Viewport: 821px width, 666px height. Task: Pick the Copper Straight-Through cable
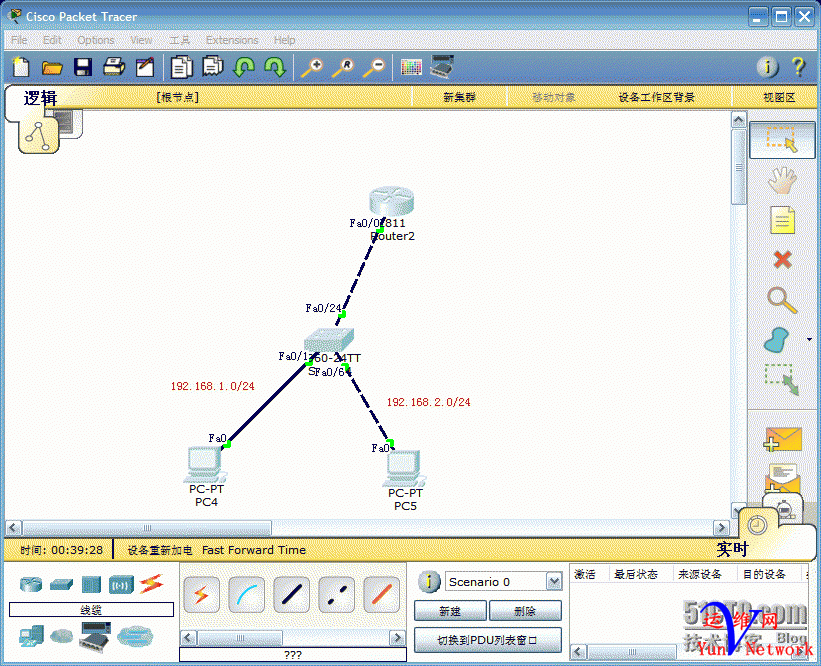[292, 595]
